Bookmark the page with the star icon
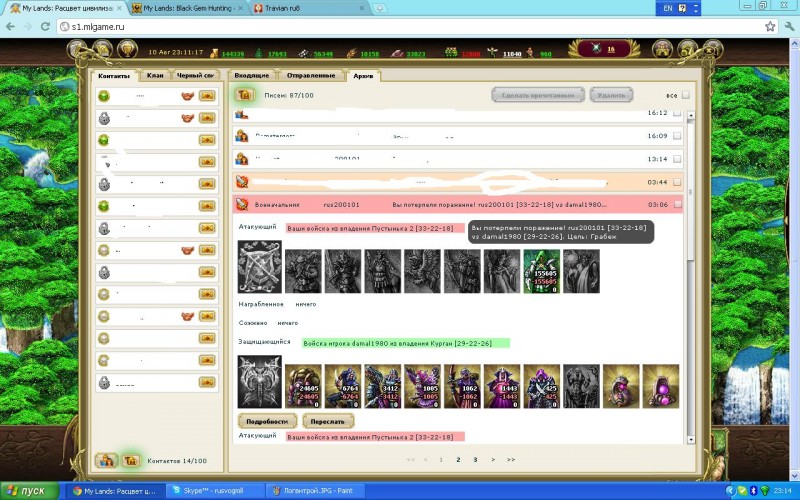This screenshot has width=800, height=500. click(x=770, y=27)
